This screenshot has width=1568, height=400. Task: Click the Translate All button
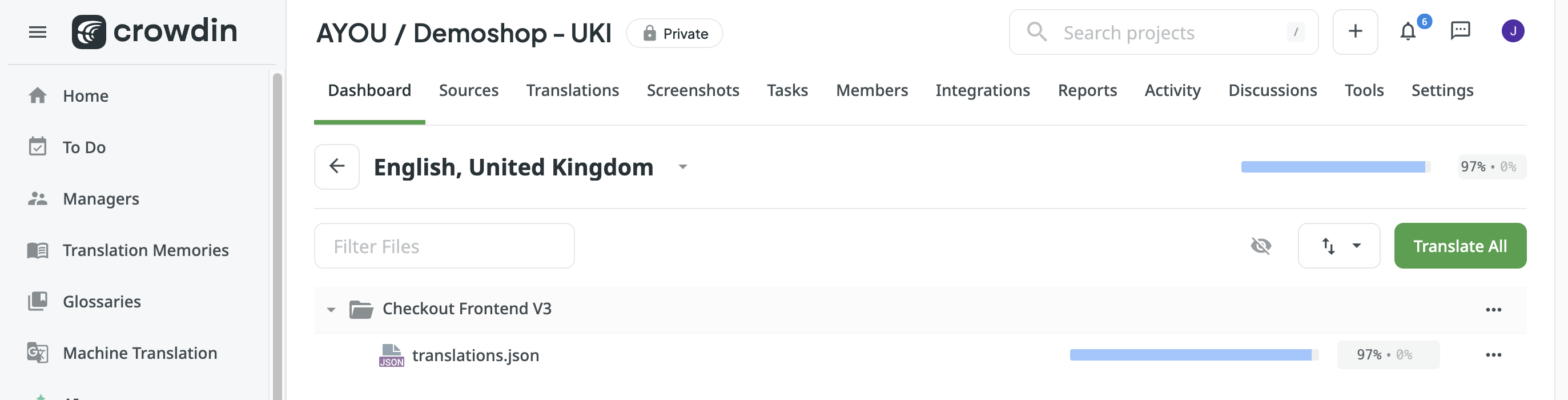point(1460,246)
